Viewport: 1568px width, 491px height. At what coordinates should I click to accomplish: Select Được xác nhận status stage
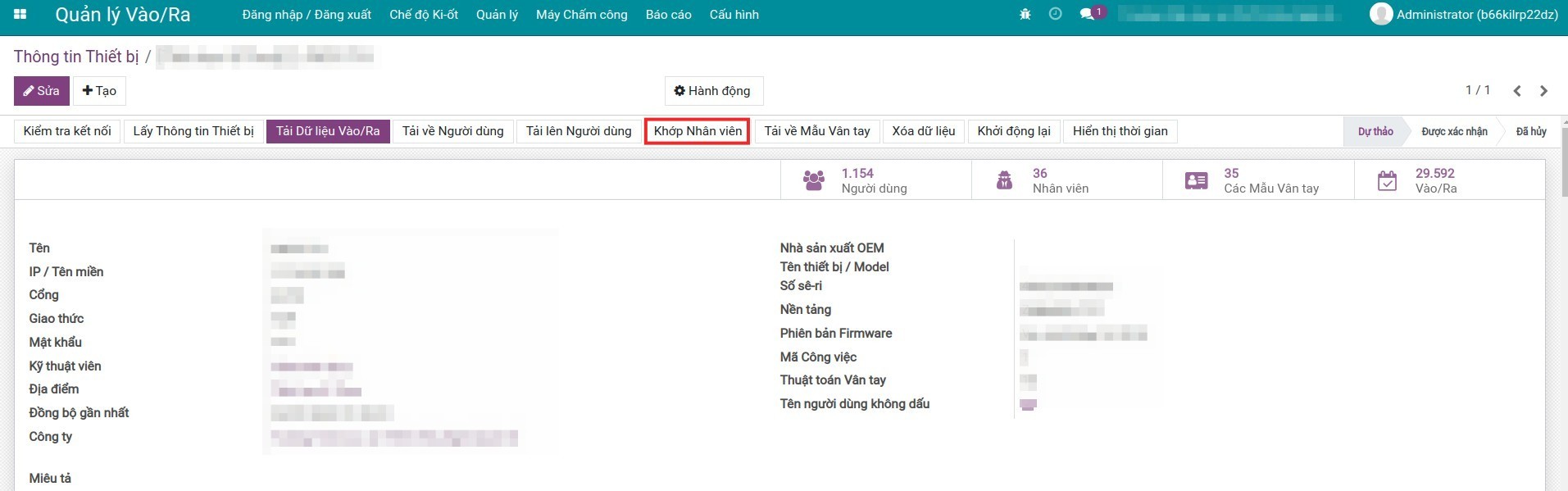point(1454,131)
